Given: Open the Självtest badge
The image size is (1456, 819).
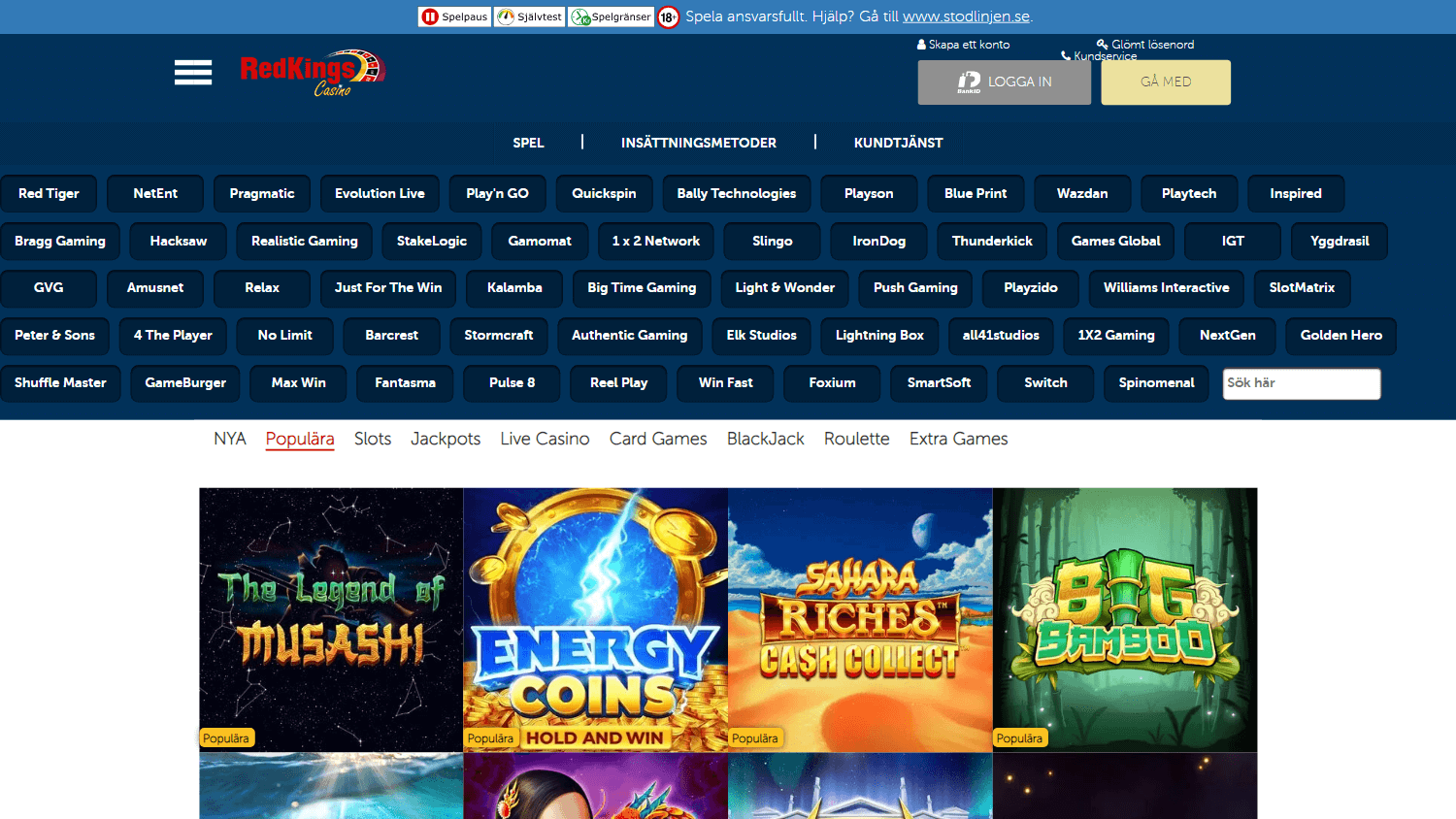Looking at the screenshot, I should (x=529, y=16).
